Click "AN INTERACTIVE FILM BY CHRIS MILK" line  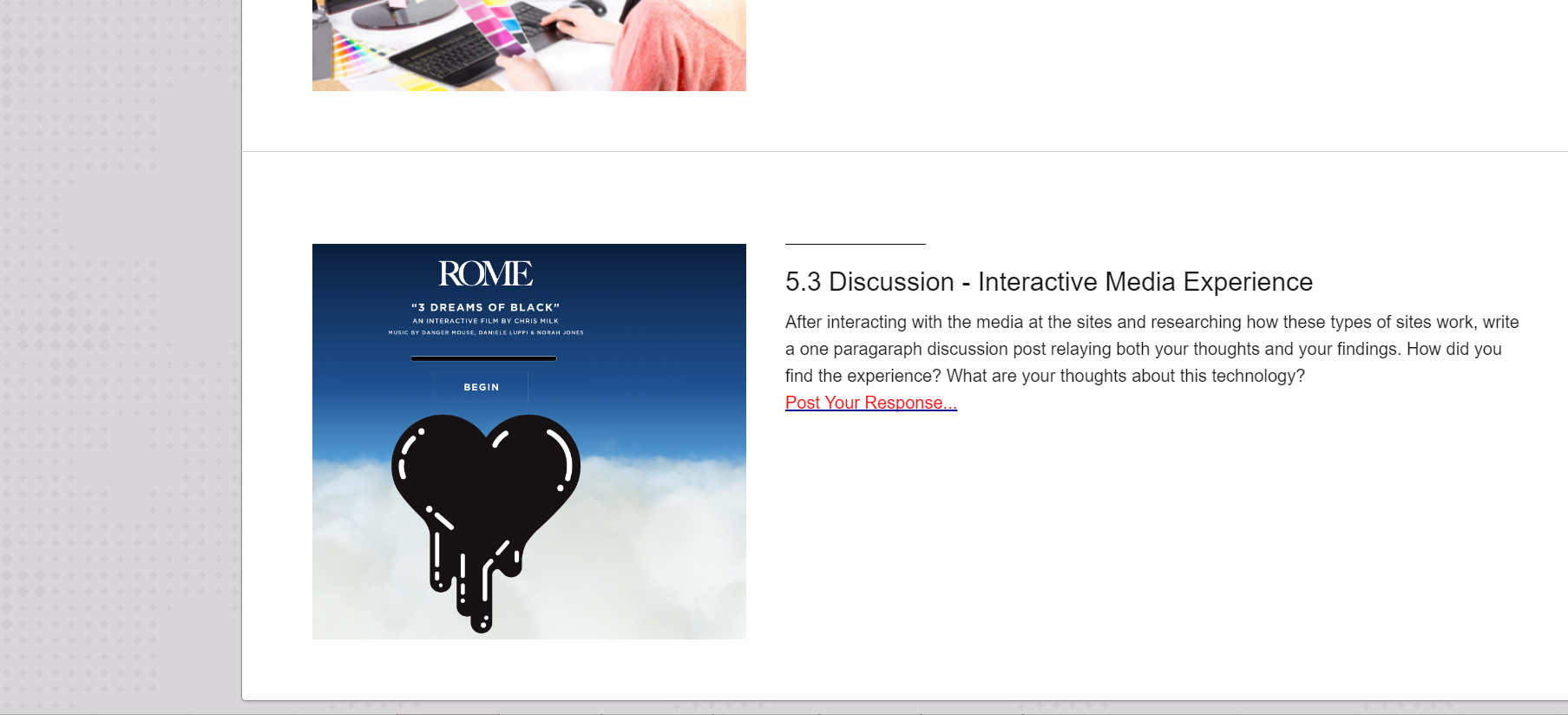485,321
